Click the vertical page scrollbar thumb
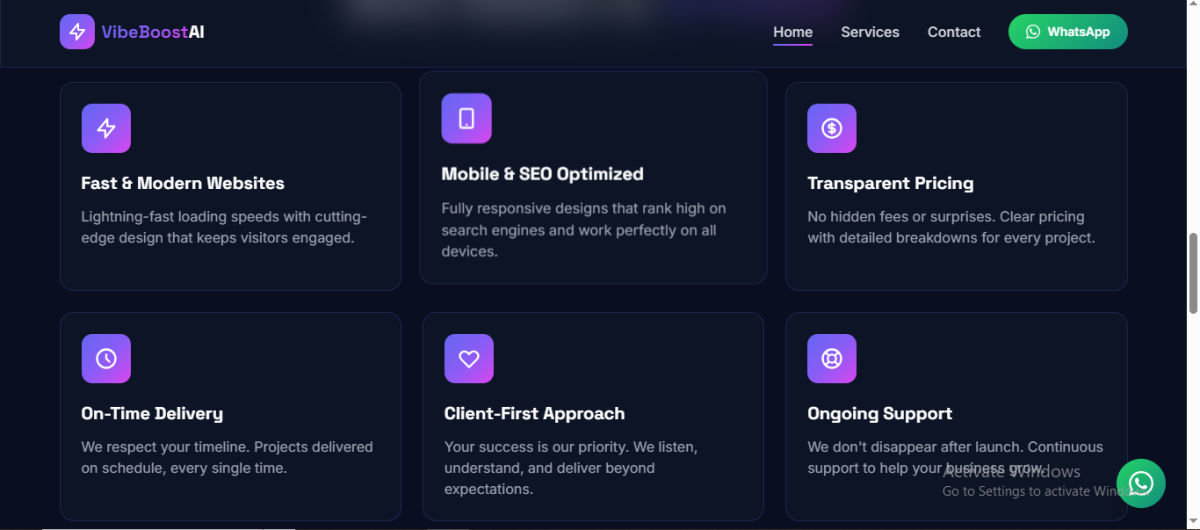The width and height of the screenshot is (1200, 530). click(x=1192, y=273)
